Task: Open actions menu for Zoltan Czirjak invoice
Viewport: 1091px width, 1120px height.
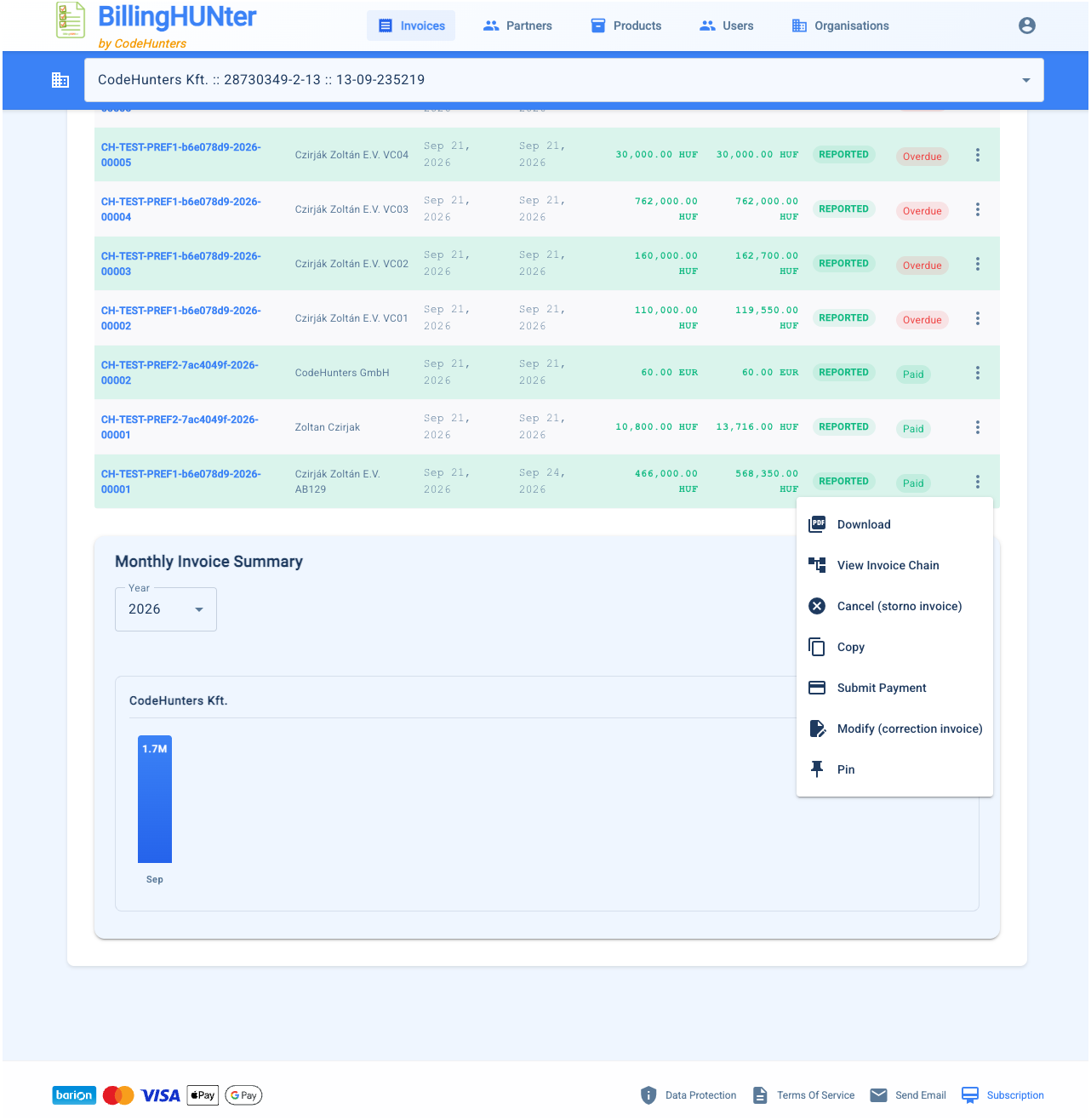Action: [x=978, y=427]
